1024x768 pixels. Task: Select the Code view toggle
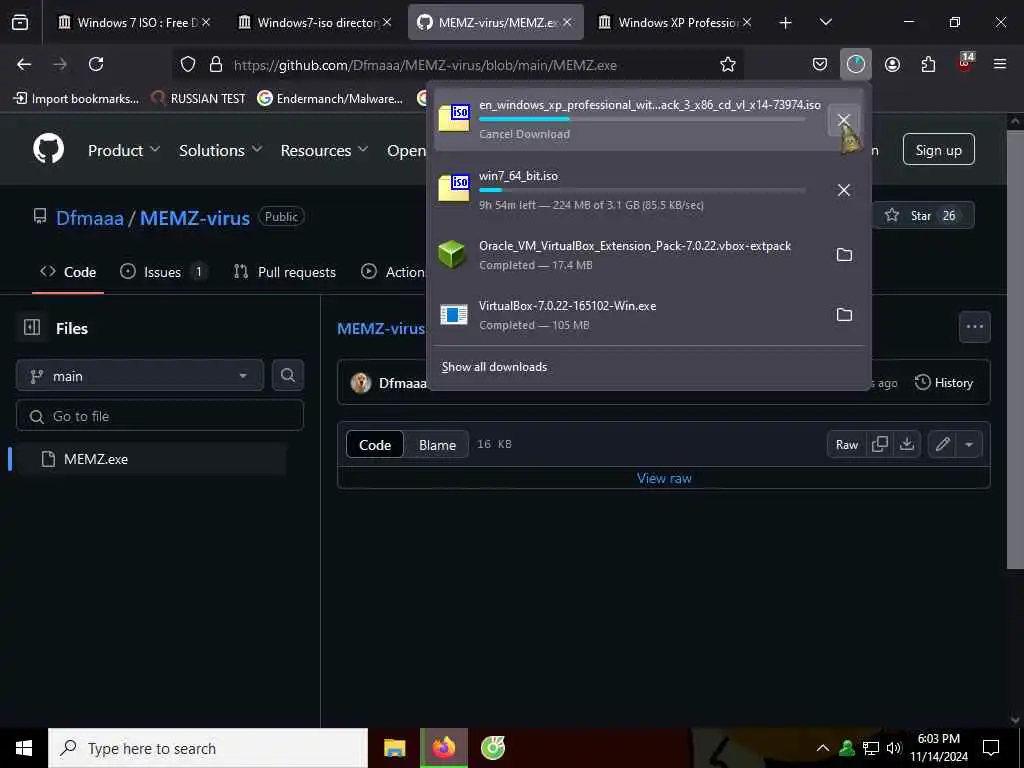coord(375,445)
